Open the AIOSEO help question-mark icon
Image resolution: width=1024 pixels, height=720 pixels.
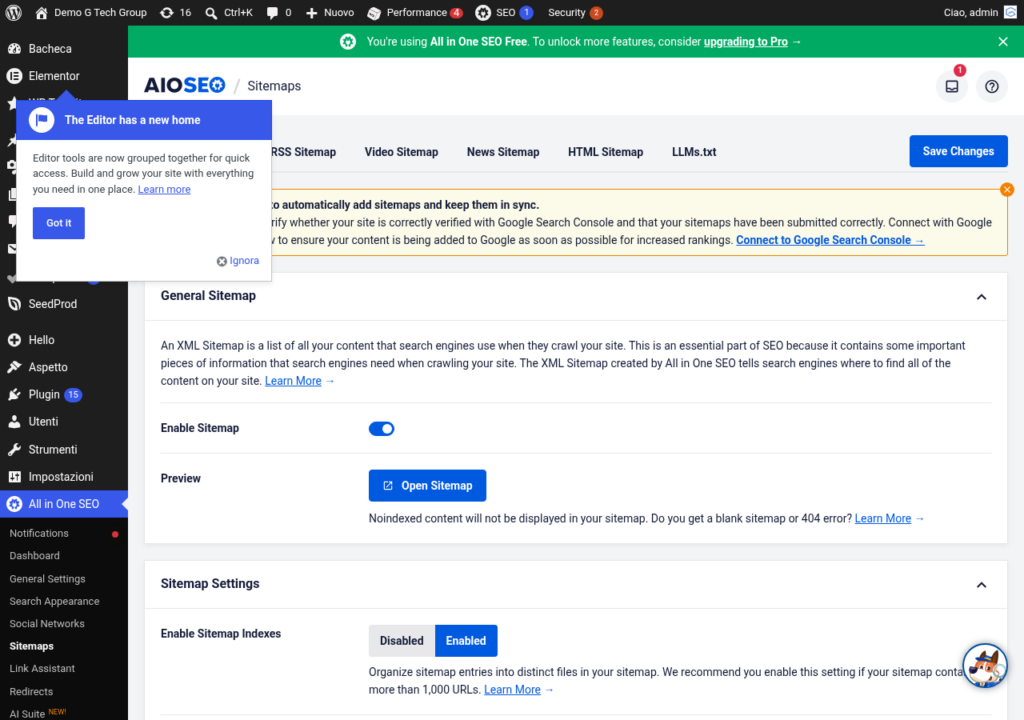point(991,86)
